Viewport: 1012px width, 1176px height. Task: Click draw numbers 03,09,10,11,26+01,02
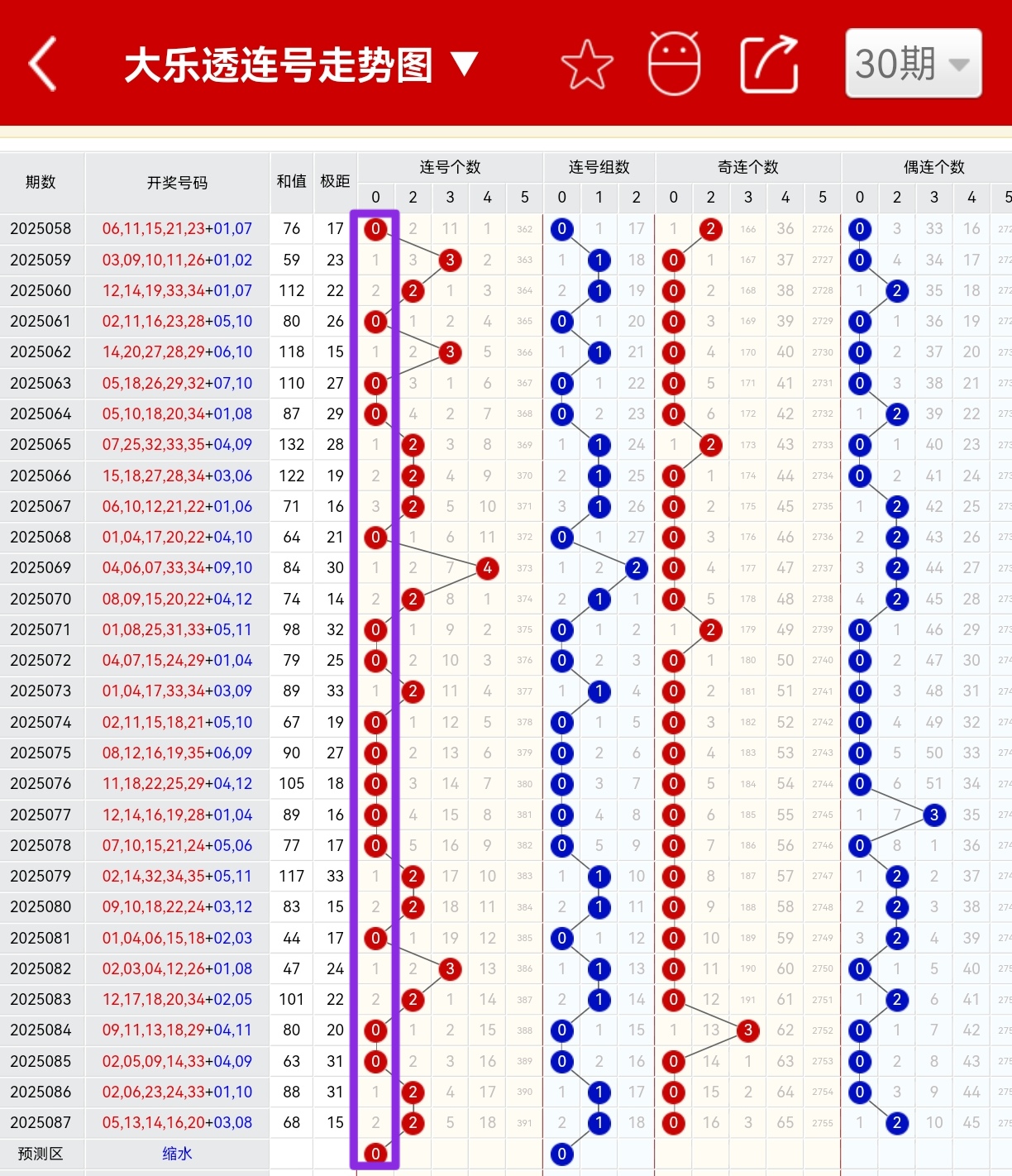(x=177, y=260)
